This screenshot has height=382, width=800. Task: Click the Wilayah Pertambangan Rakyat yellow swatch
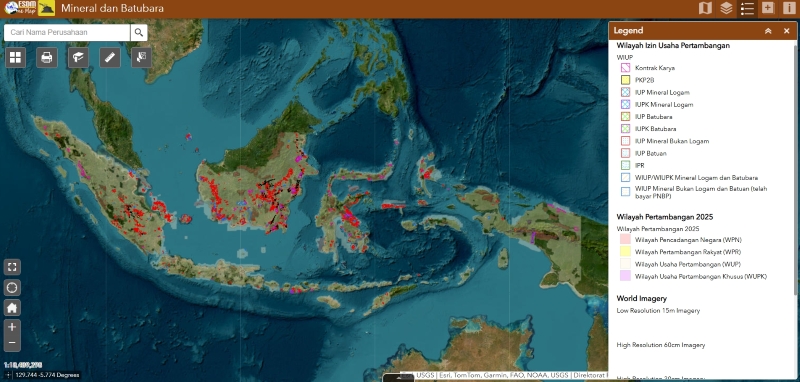click(626, 252)
